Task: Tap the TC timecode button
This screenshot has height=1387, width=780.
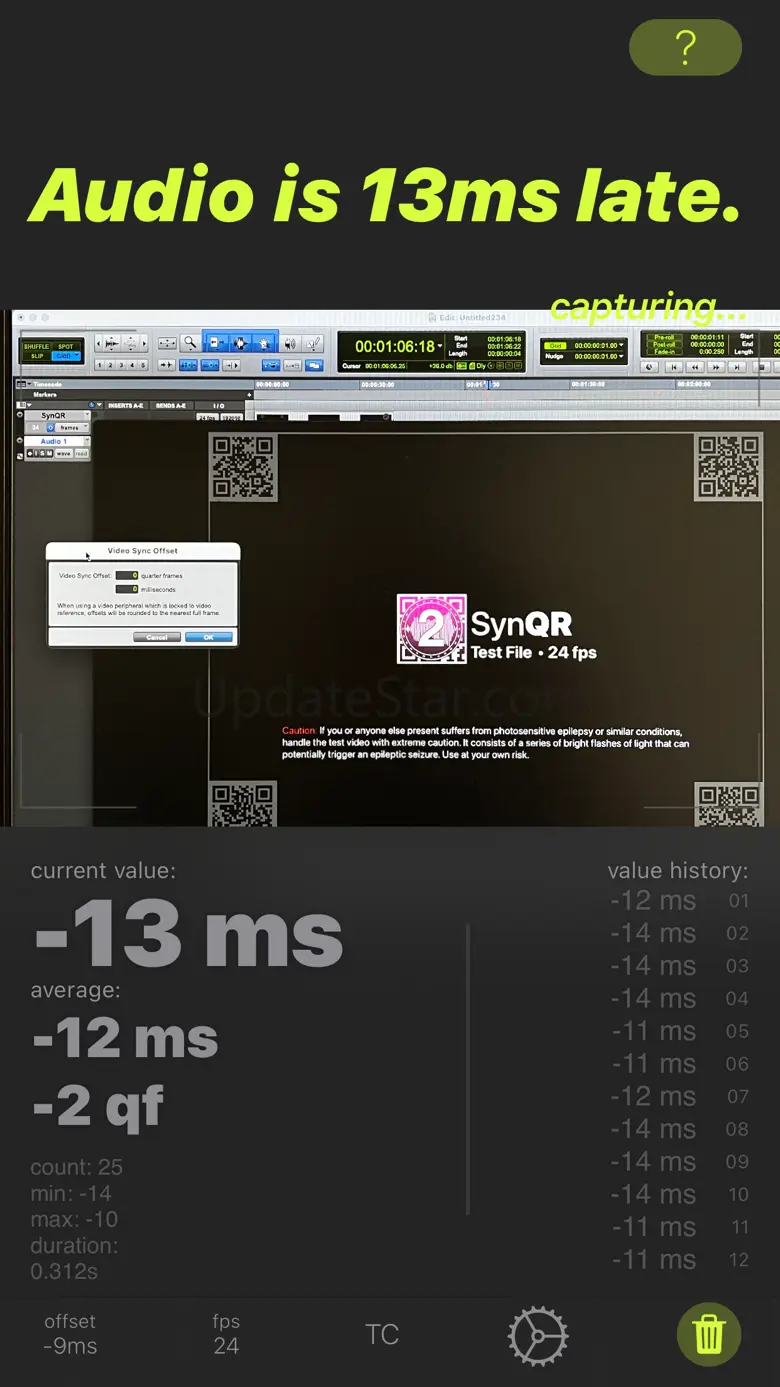Action: [382, 1334]
